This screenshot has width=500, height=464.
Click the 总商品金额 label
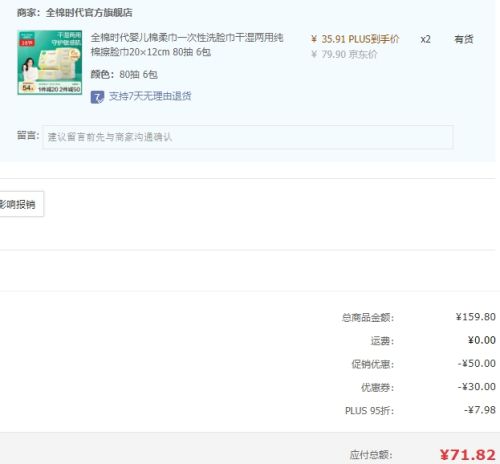point(368,317)
